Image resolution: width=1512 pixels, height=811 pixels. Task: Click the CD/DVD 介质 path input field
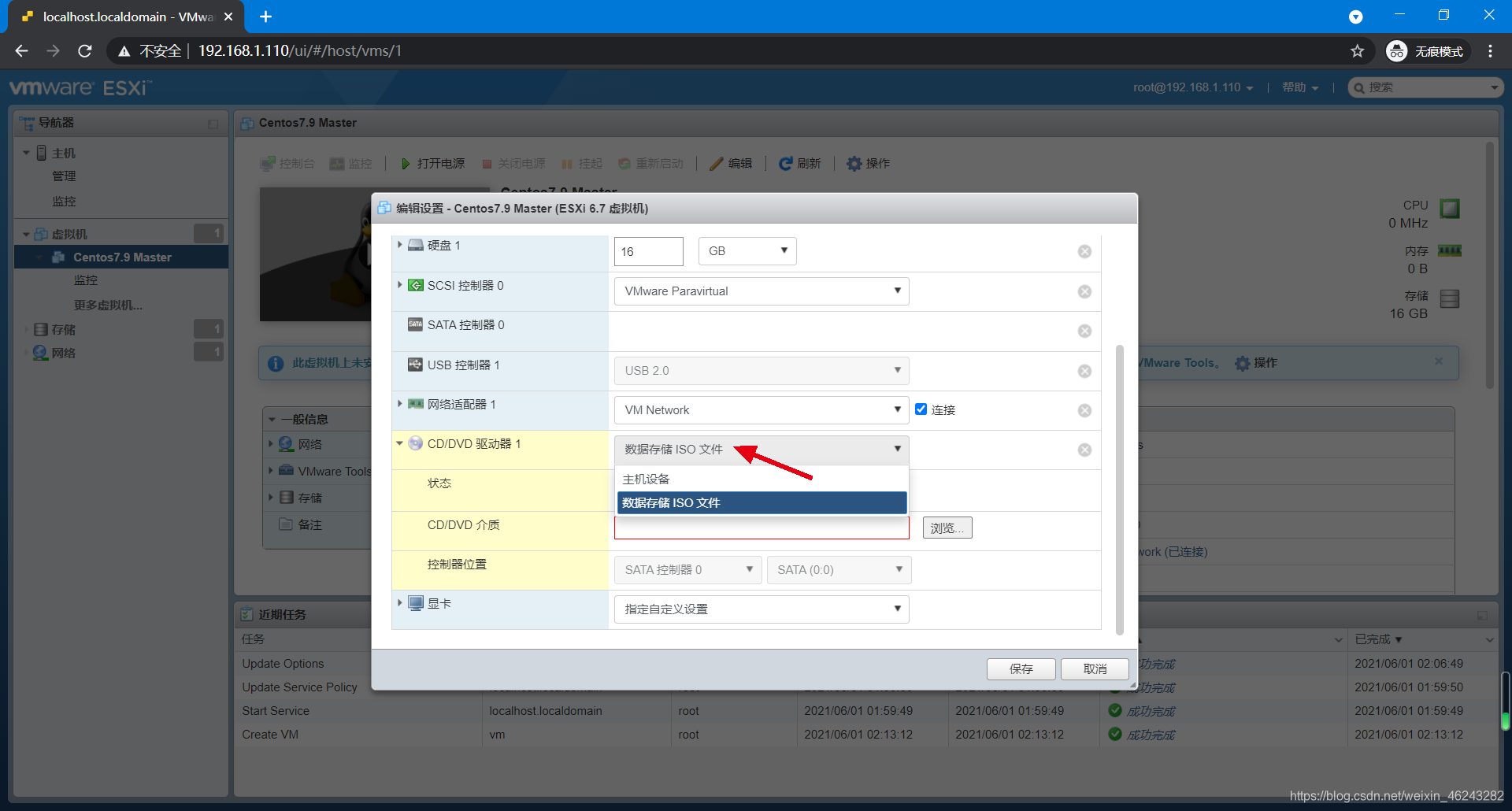(x=762, y=528)
